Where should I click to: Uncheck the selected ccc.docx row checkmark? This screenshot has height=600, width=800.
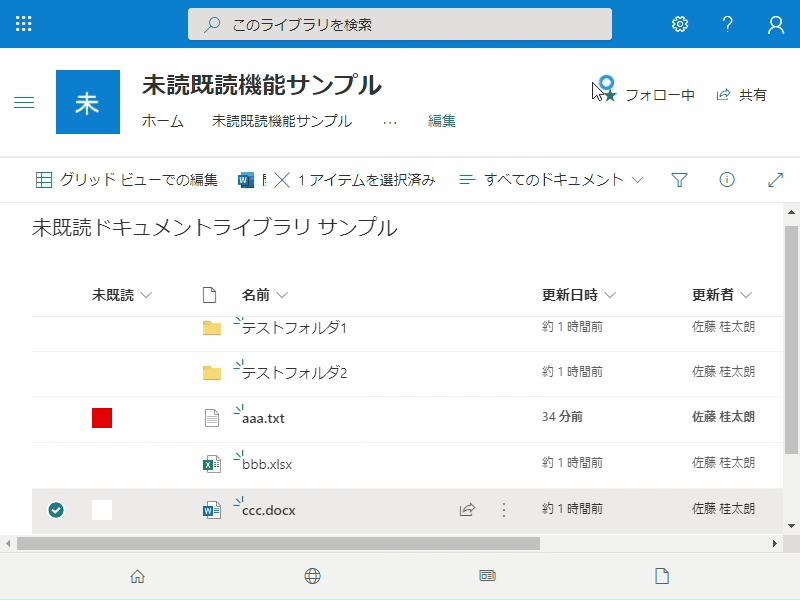(x=56, y=510)
